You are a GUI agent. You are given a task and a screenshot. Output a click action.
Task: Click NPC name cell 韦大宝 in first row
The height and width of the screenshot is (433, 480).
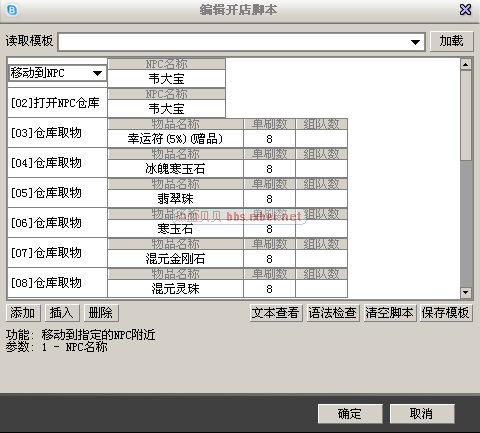tap(166, 79)
